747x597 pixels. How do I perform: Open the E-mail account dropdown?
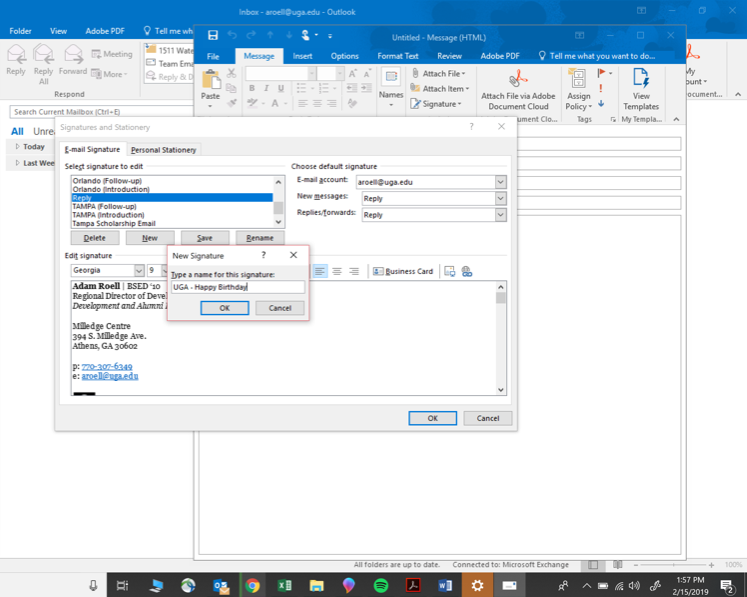[500, 182]
